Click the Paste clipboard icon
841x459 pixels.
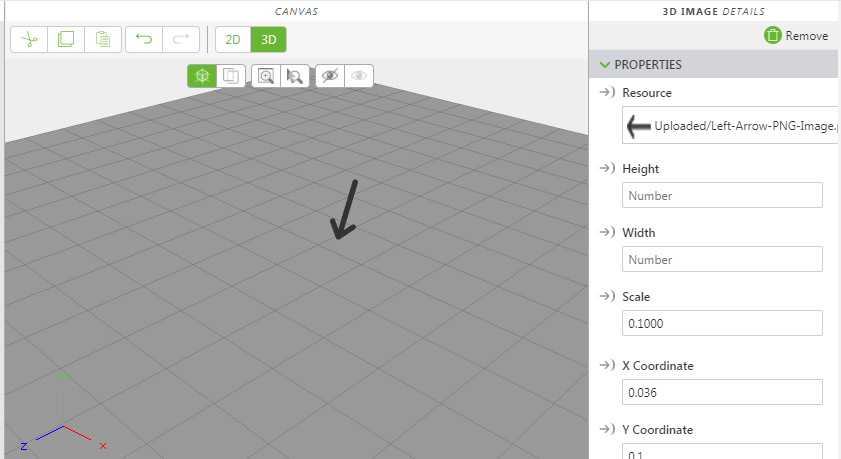(103, 40)
